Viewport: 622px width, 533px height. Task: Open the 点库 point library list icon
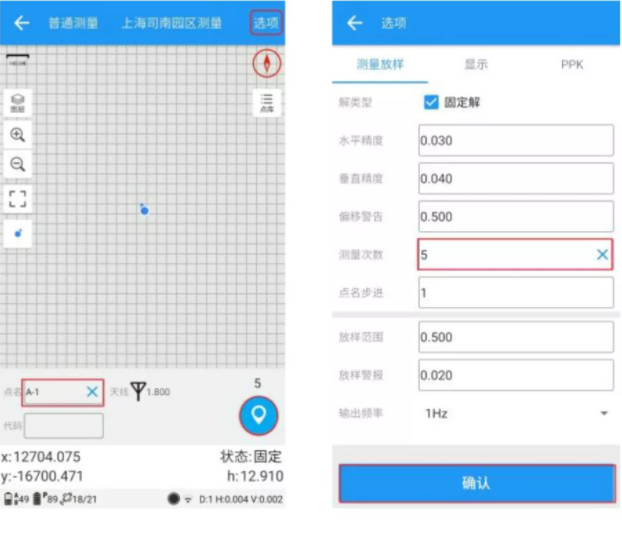(x=267, y=103)
